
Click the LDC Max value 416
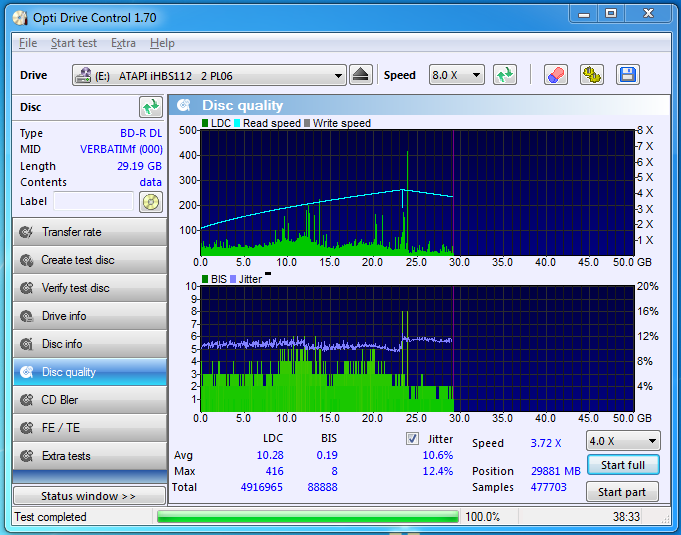click(274, 471)
